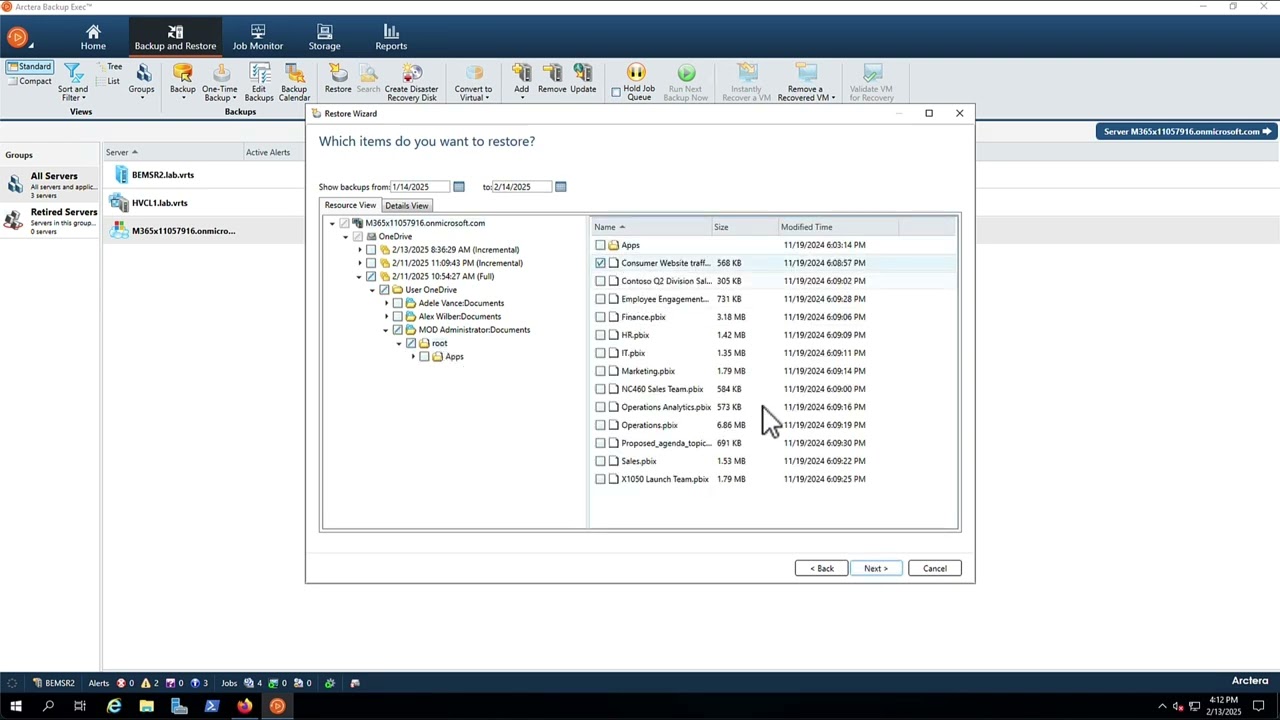
Task: Collapse the OneDrive tree node
Action: click(x=345, y=237)
